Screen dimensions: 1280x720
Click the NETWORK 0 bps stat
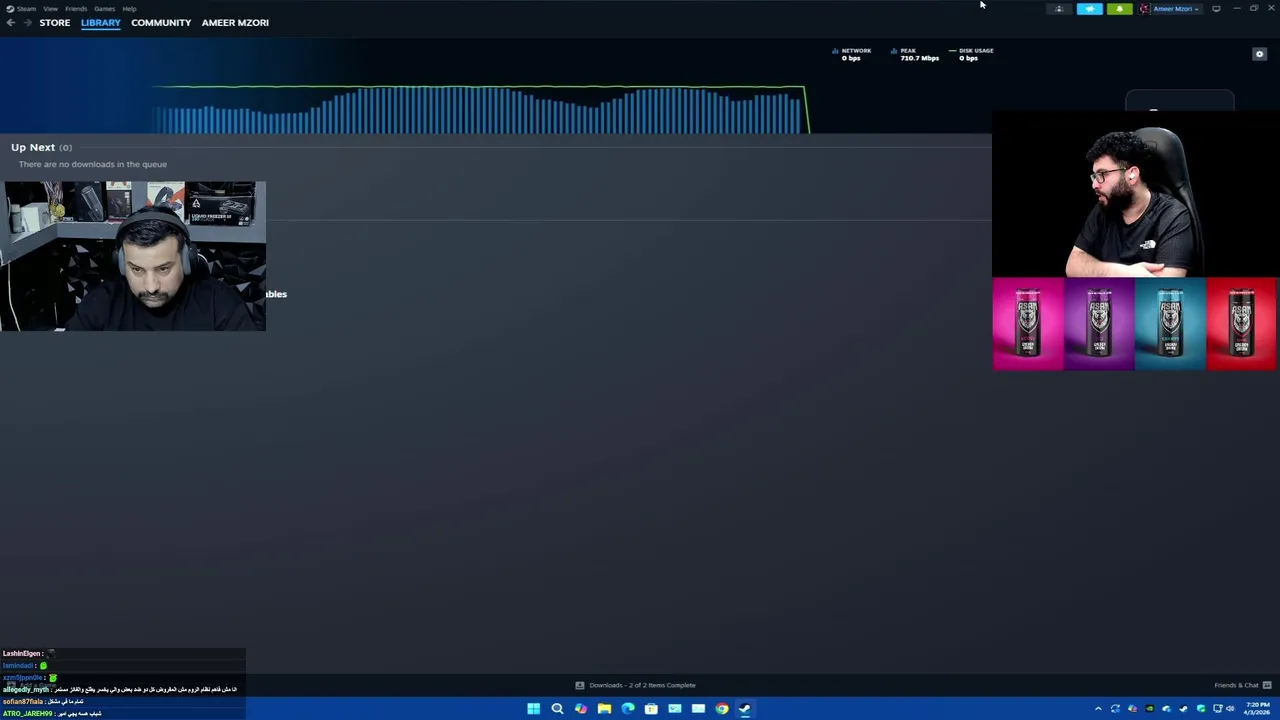(851, 54)
